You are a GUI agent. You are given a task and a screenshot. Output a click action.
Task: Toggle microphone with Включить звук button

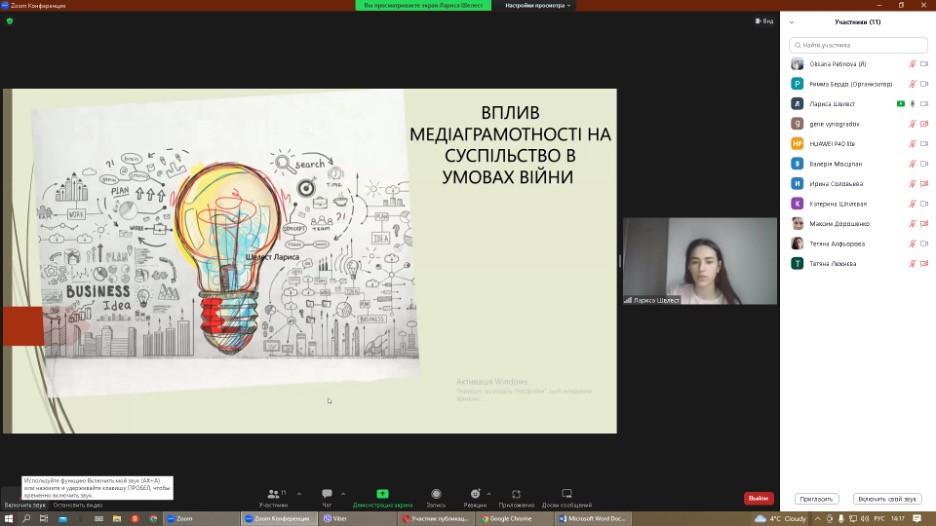click(25, 505)
